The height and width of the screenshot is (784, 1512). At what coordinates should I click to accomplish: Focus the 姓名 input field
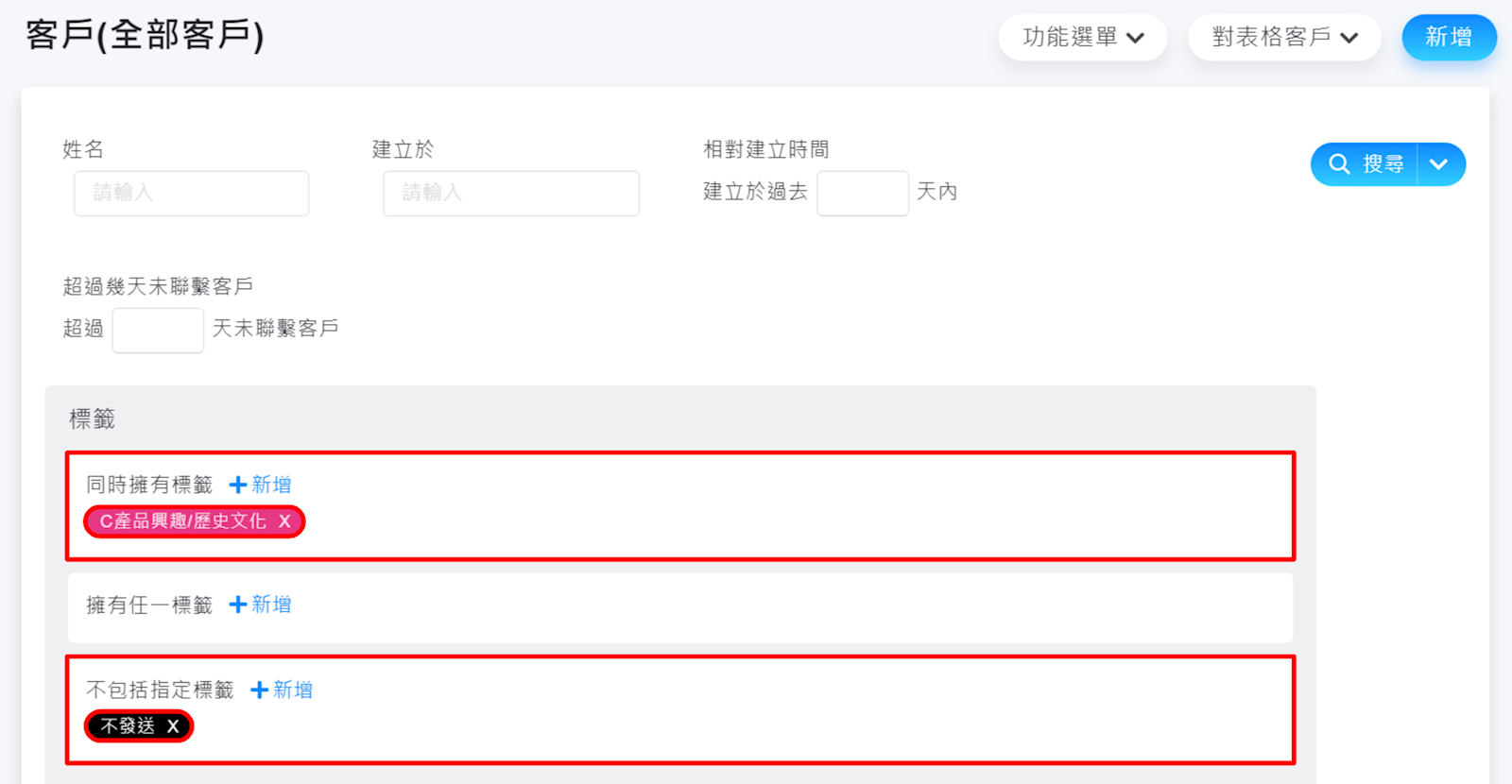(192, 194)
